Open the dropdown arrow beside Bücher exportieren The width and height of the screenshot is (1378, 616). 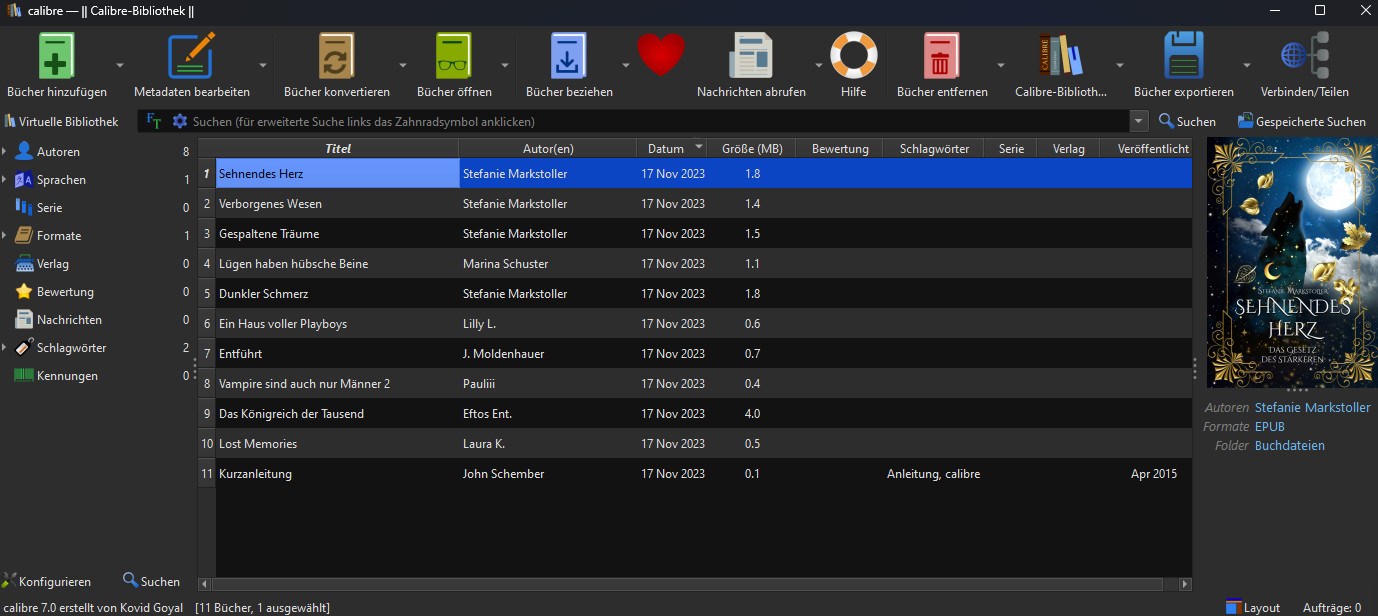1247,65
